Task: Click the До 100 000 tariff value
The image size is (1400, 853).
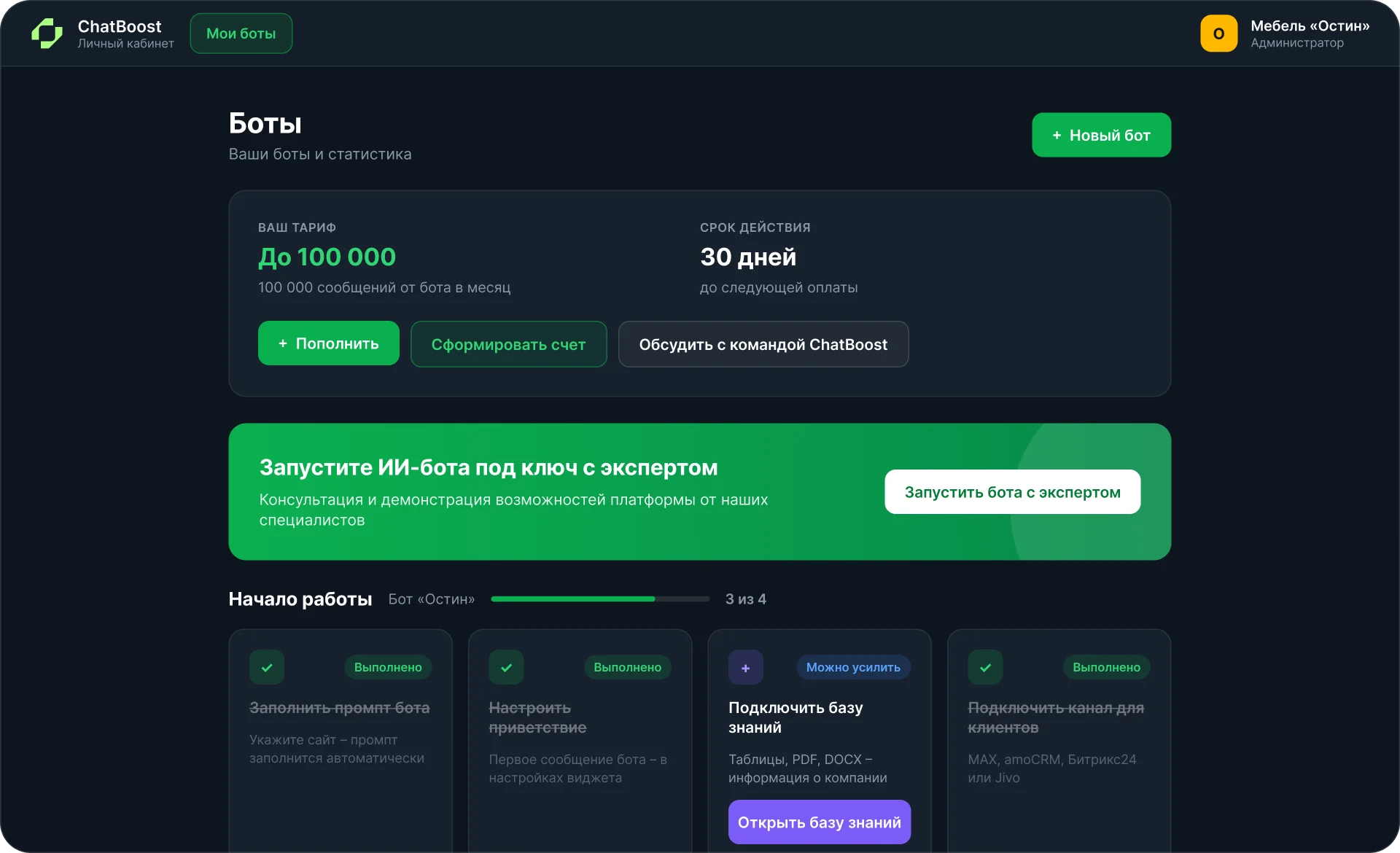Action: click(x=327, y=257)
